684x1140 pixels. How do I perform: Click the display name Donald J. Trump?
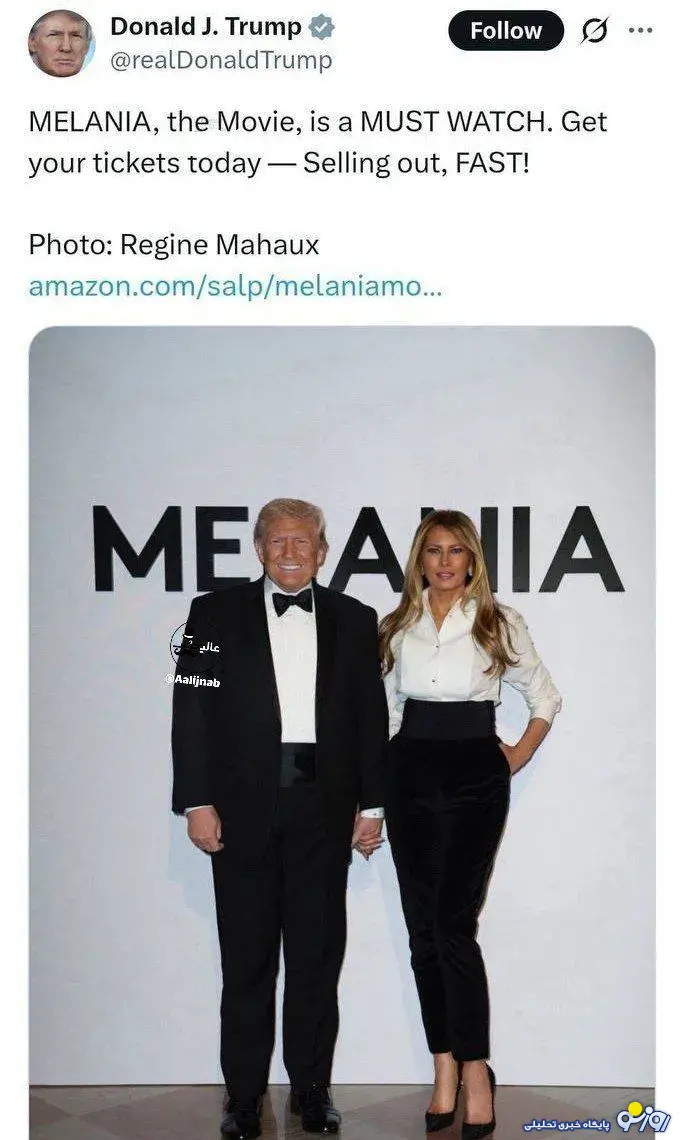[x=205, y=27]
